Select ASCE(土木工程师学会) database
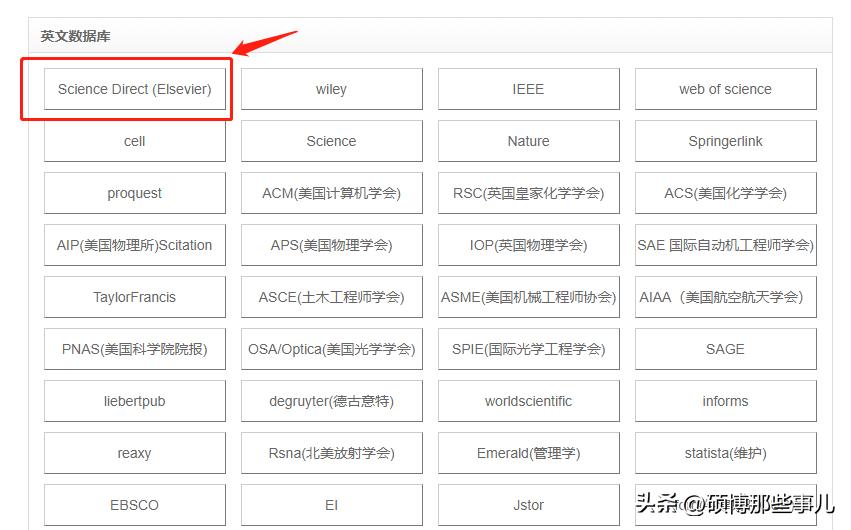The height and width of the screenshot is (530, 851). click(x=332, y=297)
